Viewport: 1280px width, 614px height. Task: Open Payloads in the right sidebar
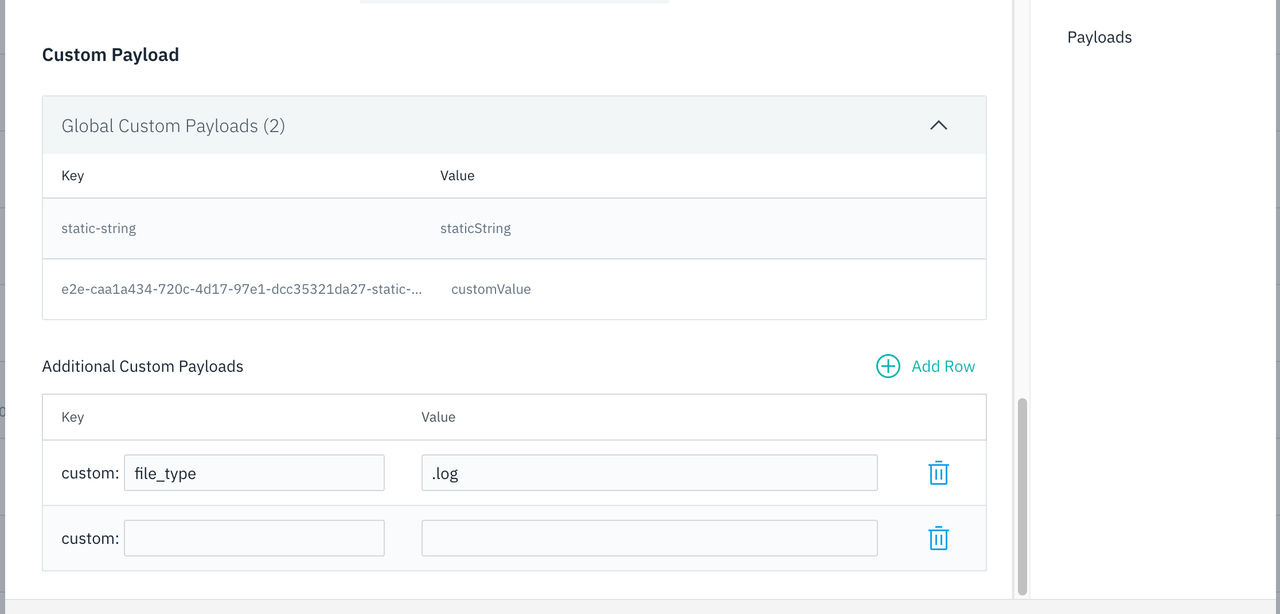[1099, 37]
